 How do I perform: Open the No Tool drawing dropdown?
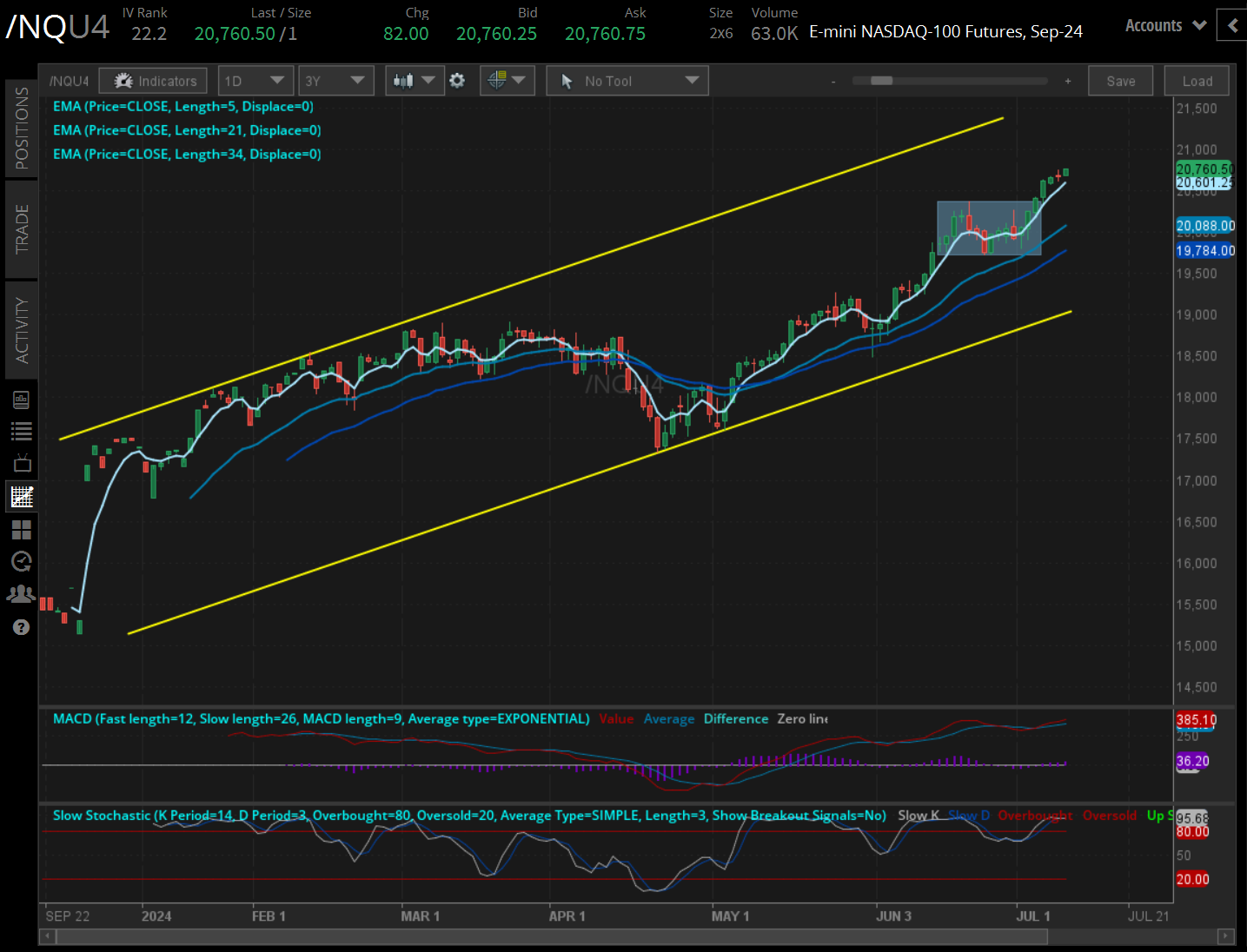[627, 81]
